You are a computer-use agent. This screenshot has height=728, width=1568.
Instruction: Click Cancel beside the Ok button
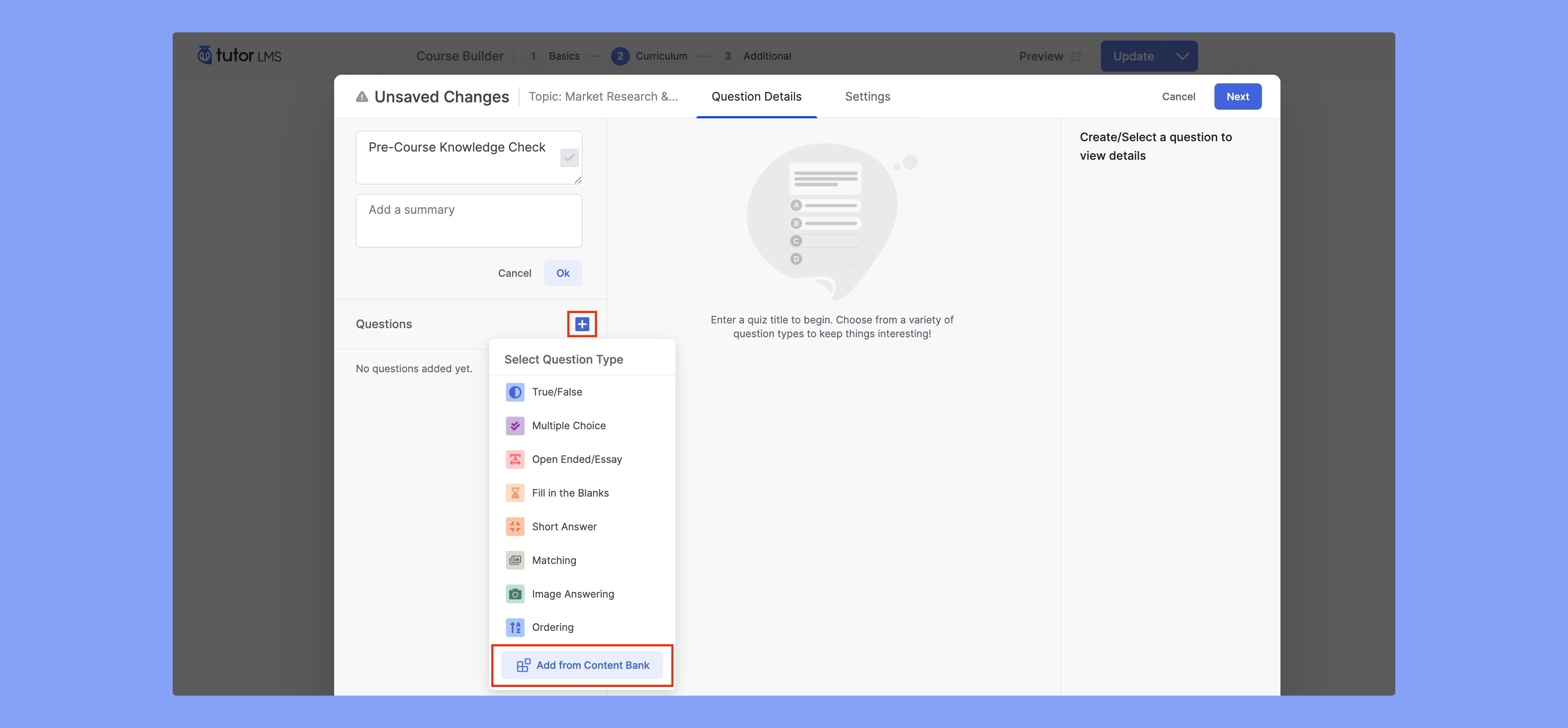click(x=514, y=273)
